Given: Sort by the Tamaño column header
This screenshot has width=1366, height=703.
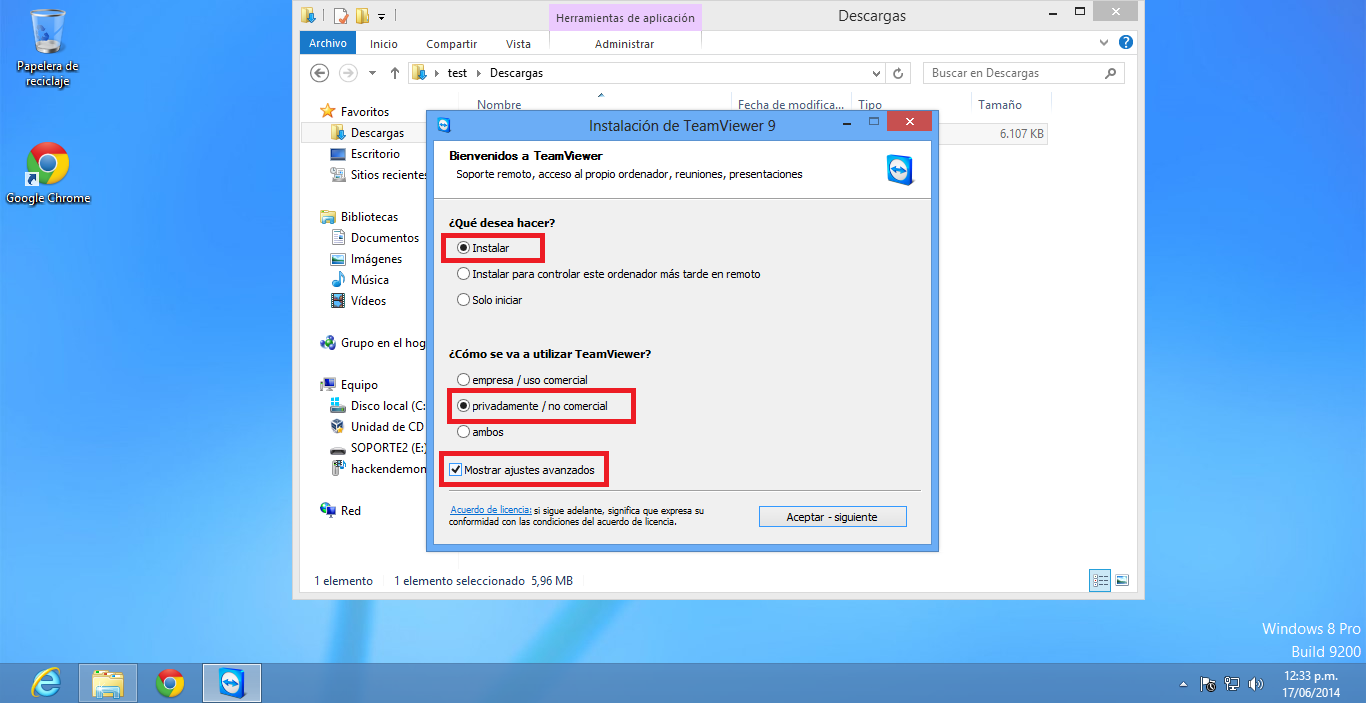Looking at the screenshot, I should click(1000, 104).
